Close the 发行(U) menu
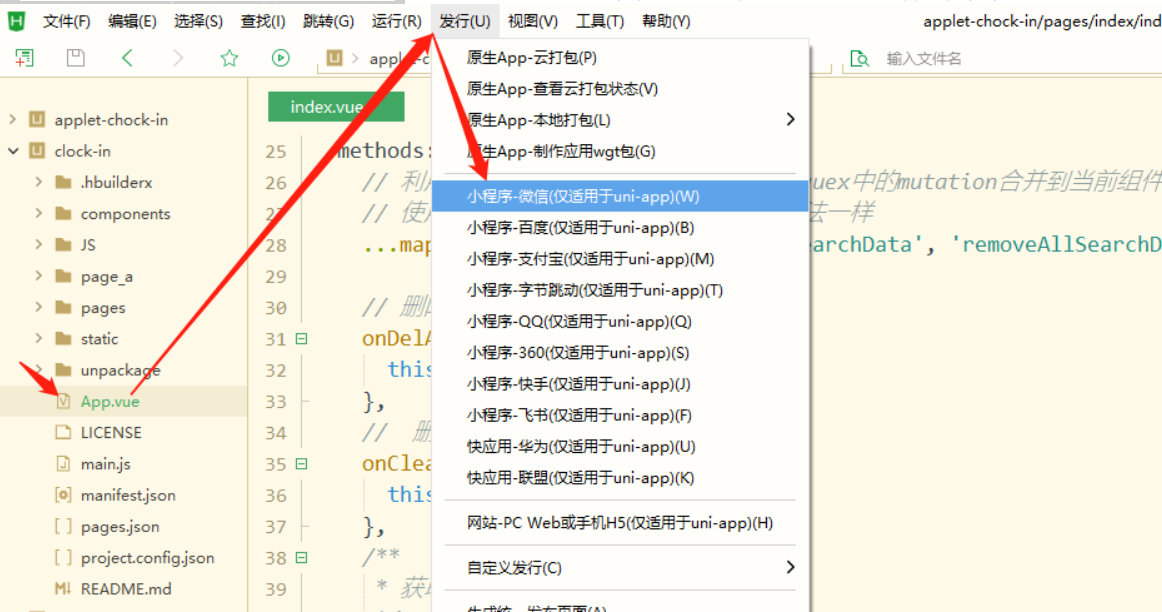 tap(465, 21)
